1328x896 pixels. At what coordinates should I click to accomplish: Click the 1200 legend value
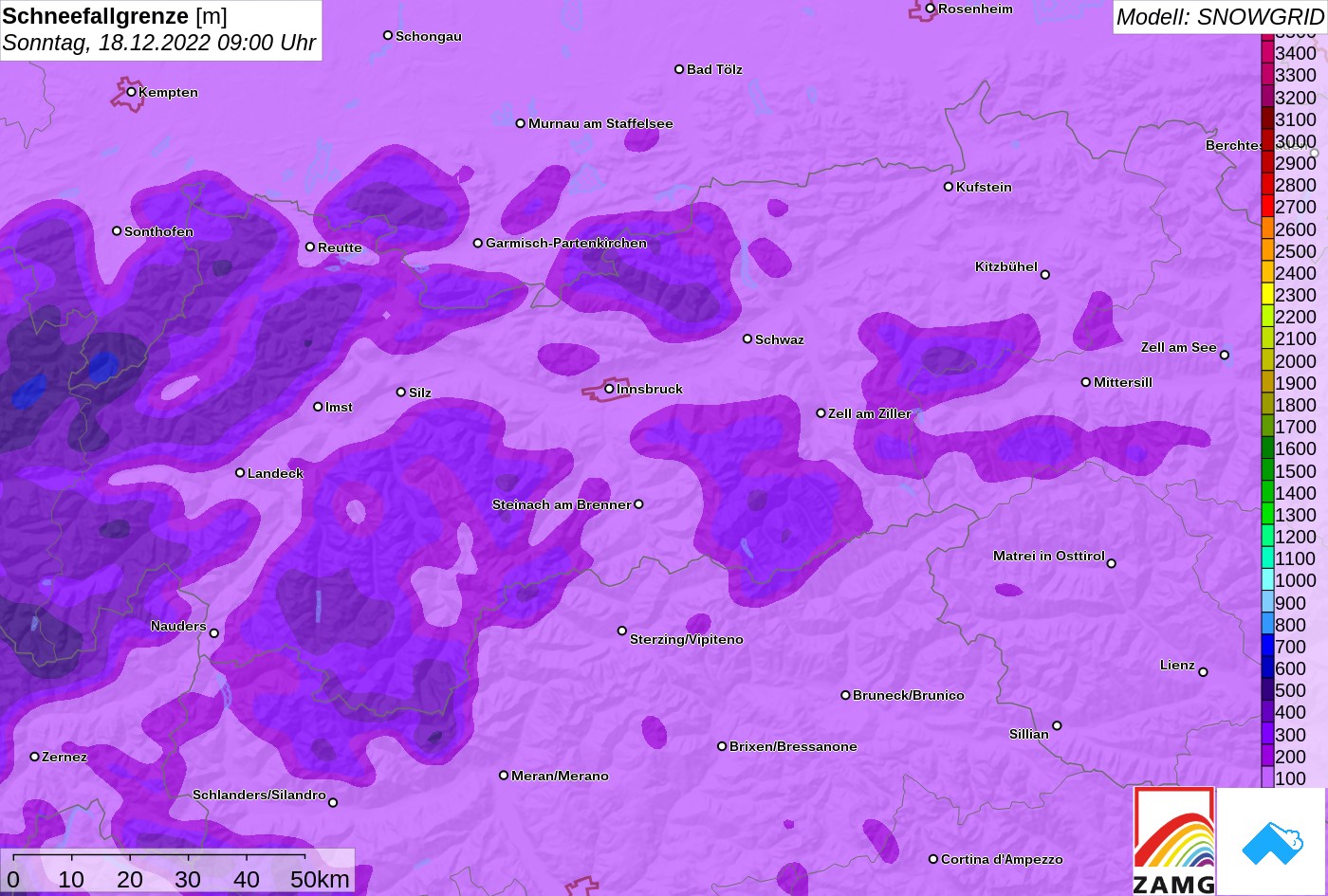(x=1296, y=537)
